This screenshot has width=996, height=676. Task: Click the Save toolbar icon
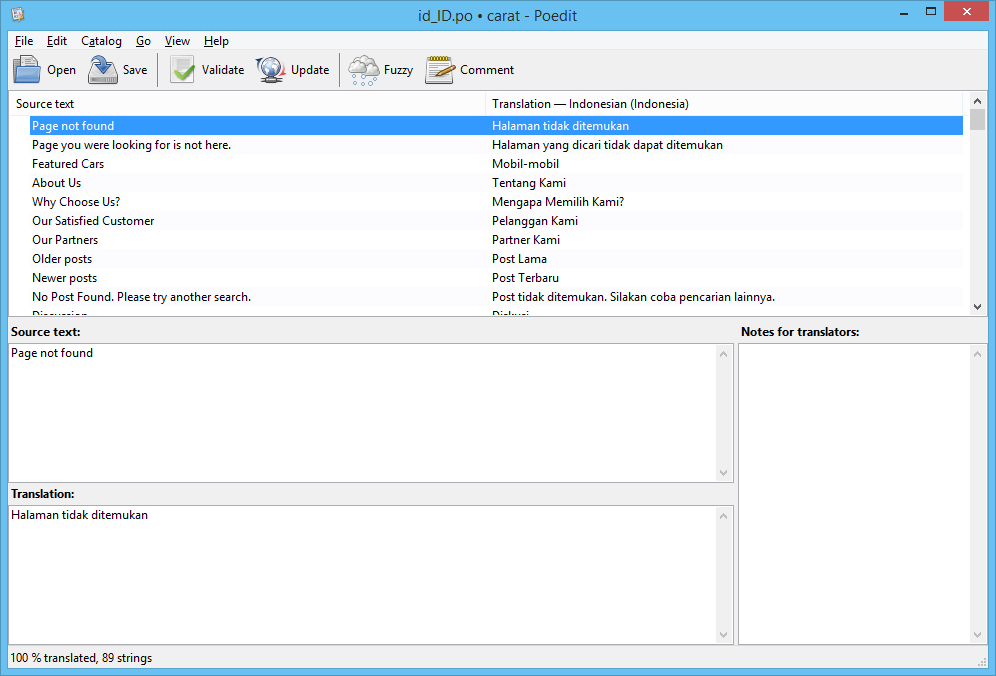click(103, 70)
